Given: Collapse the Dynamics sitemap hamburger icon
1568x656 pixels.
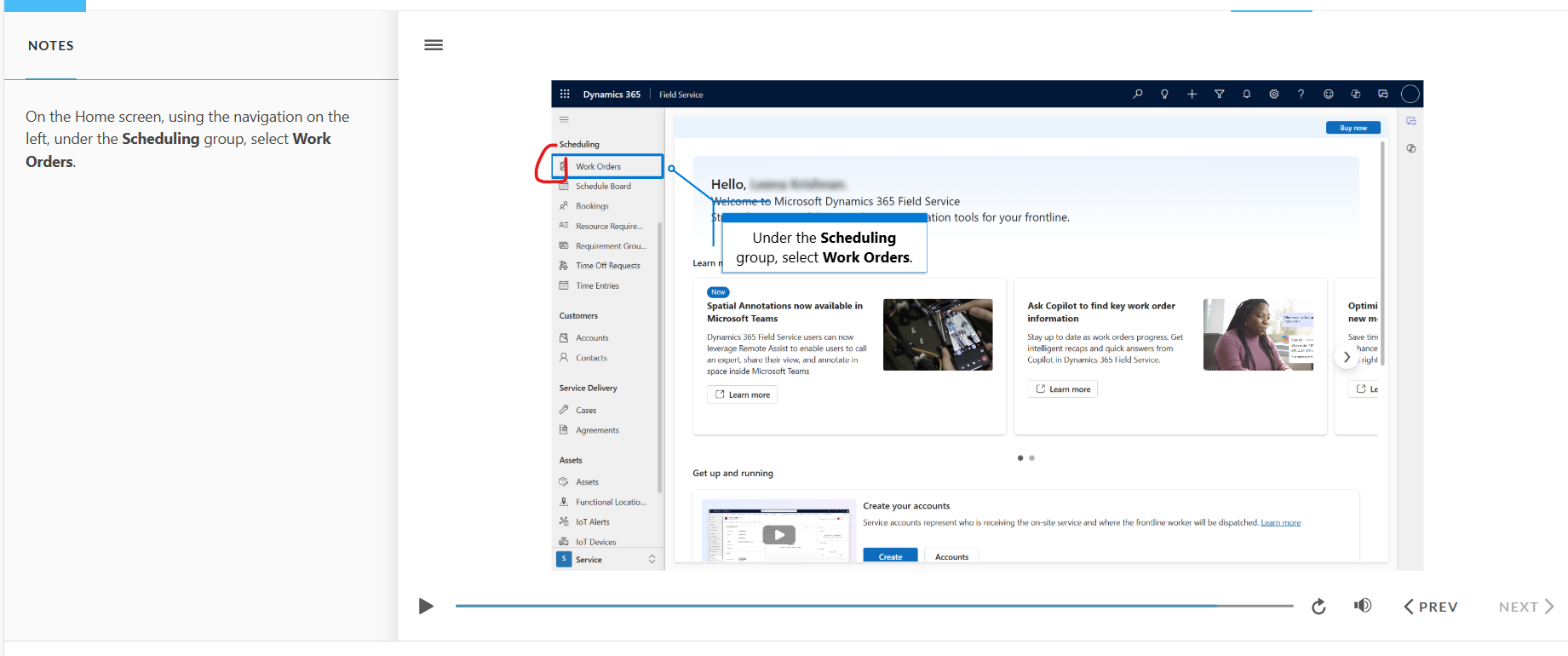Looking at the screenshot, I should click(564, 119).
